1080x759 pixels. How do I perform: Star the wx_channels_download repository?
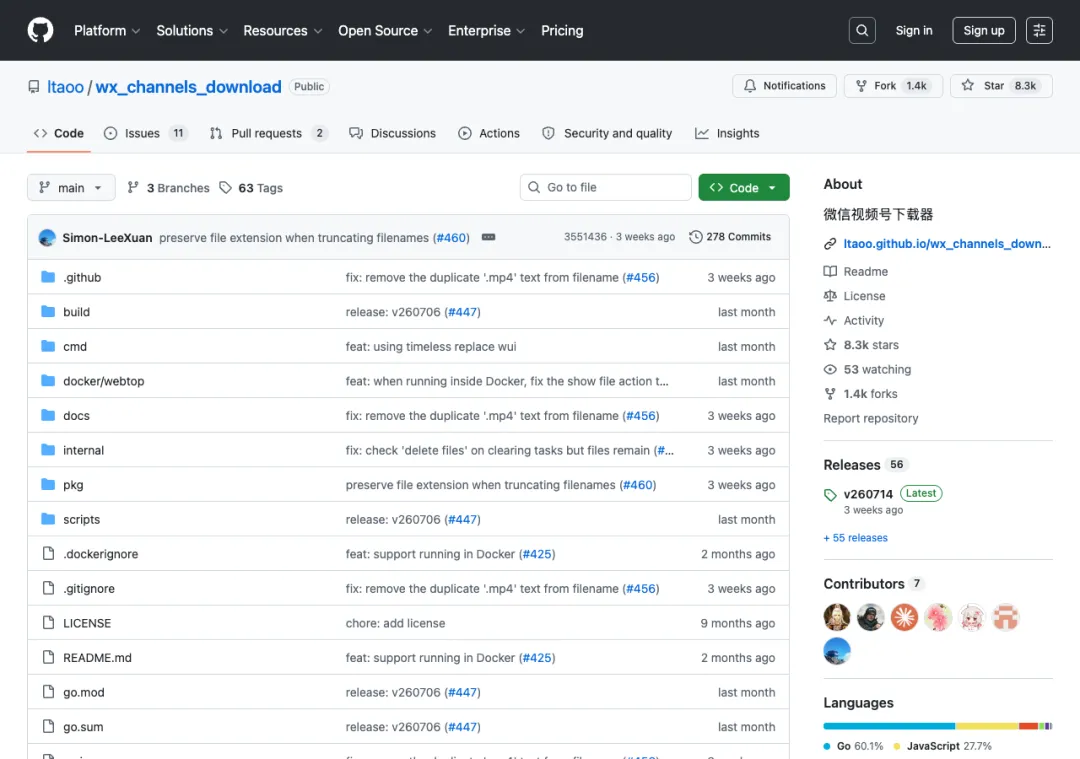1001,85
